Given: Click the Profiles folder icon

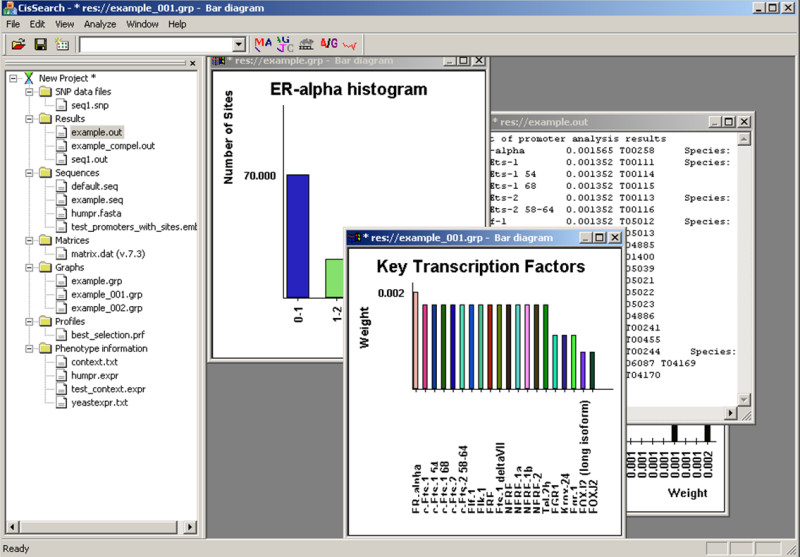Looking at the screenshot, I should pos(45,321).
